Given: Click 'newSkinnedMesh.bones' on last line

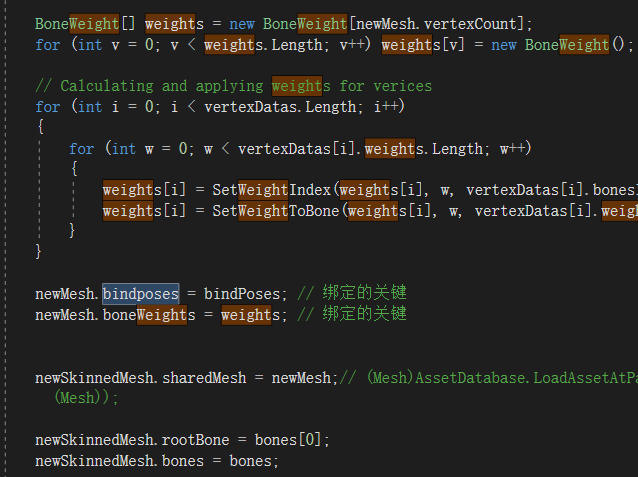Looking at the screenshot, I should tap(119, 461).
